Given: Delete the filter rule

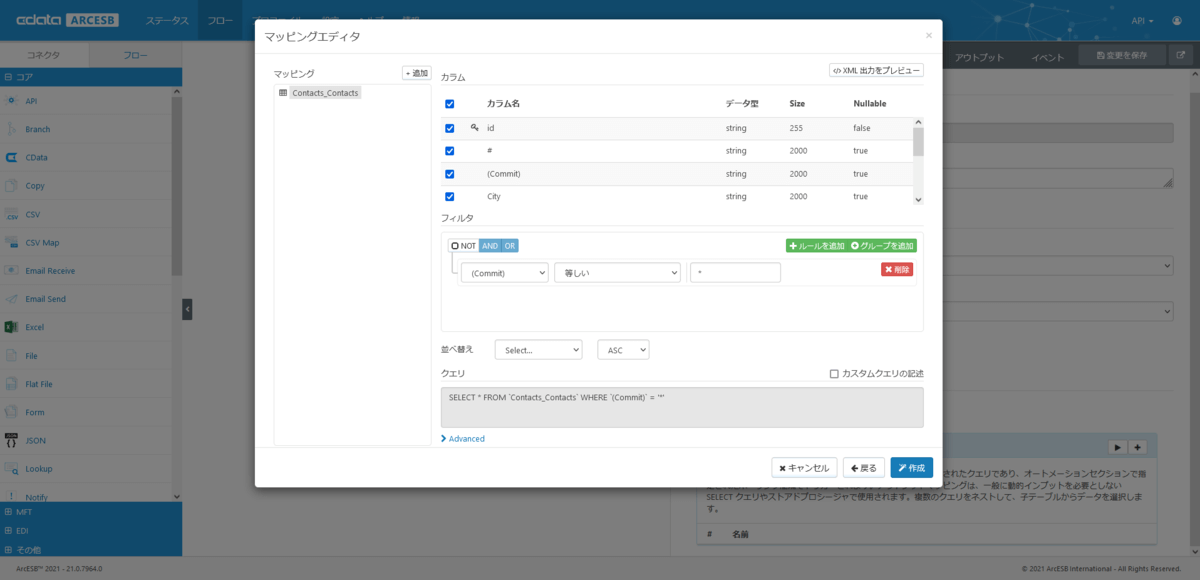Looking at the screenshot, I should tap(897, 269).
